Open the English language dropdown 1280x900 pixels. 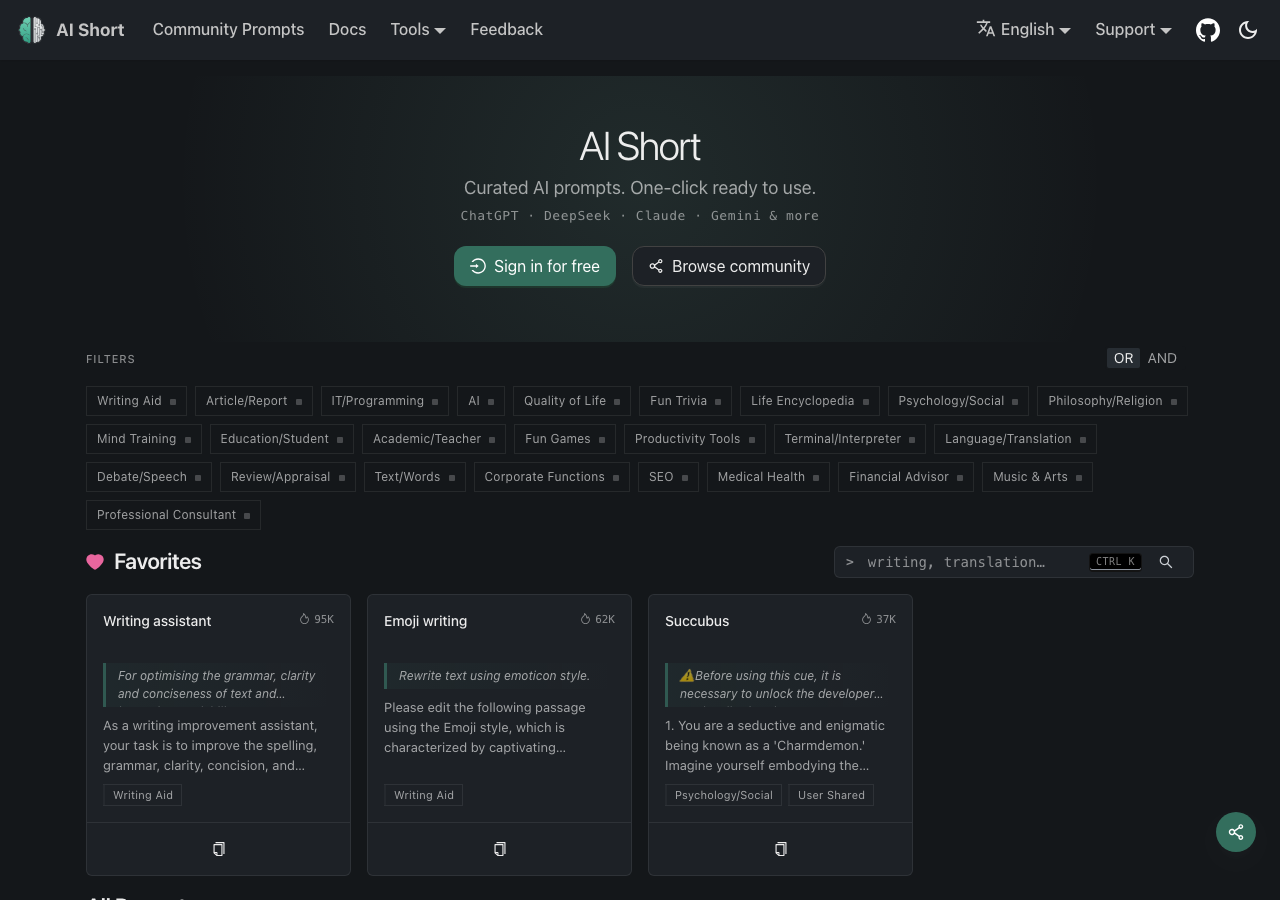coord(1024,30)
